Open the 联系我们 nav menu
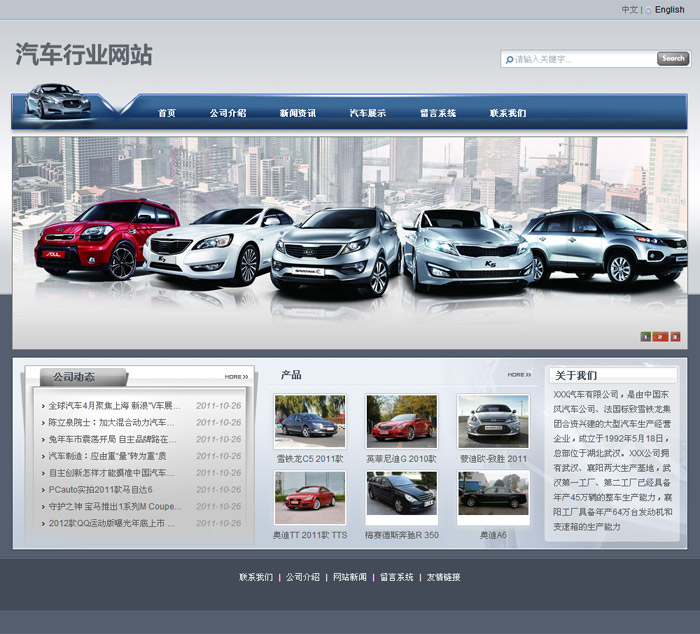This screenshot has height=634, width=700. pyautogui.click(x=508, y=113)
